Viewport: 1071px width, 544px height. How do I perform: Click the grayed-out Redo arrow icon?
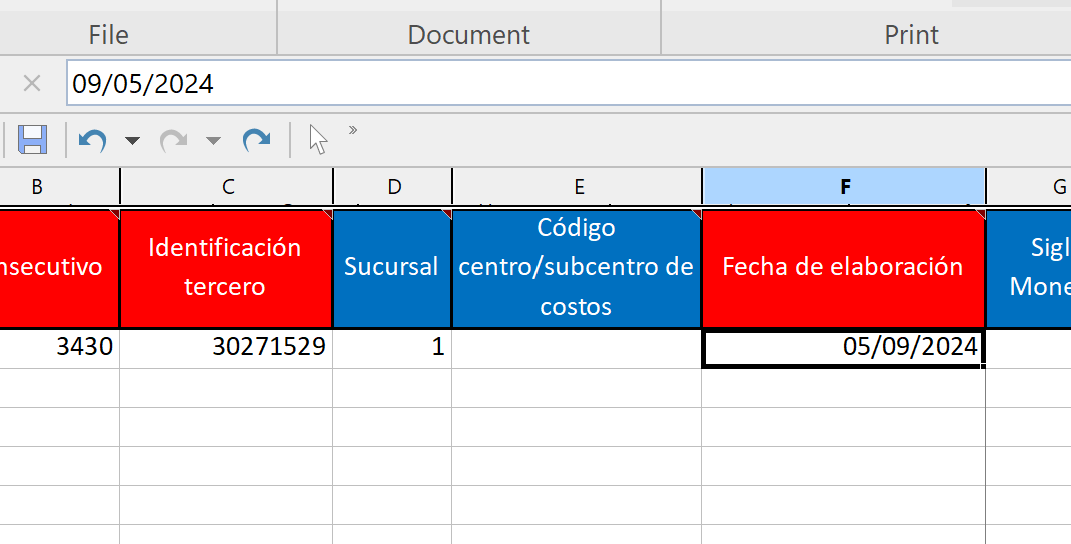tap(174, 140)
